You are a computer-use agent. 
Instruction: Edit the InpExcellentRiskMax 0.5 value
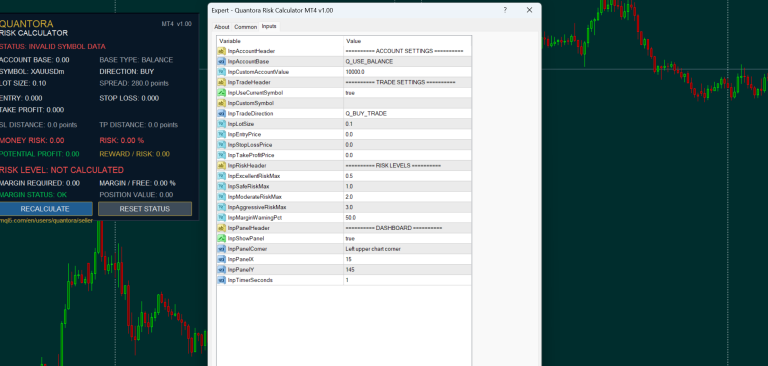click(408, 176)
